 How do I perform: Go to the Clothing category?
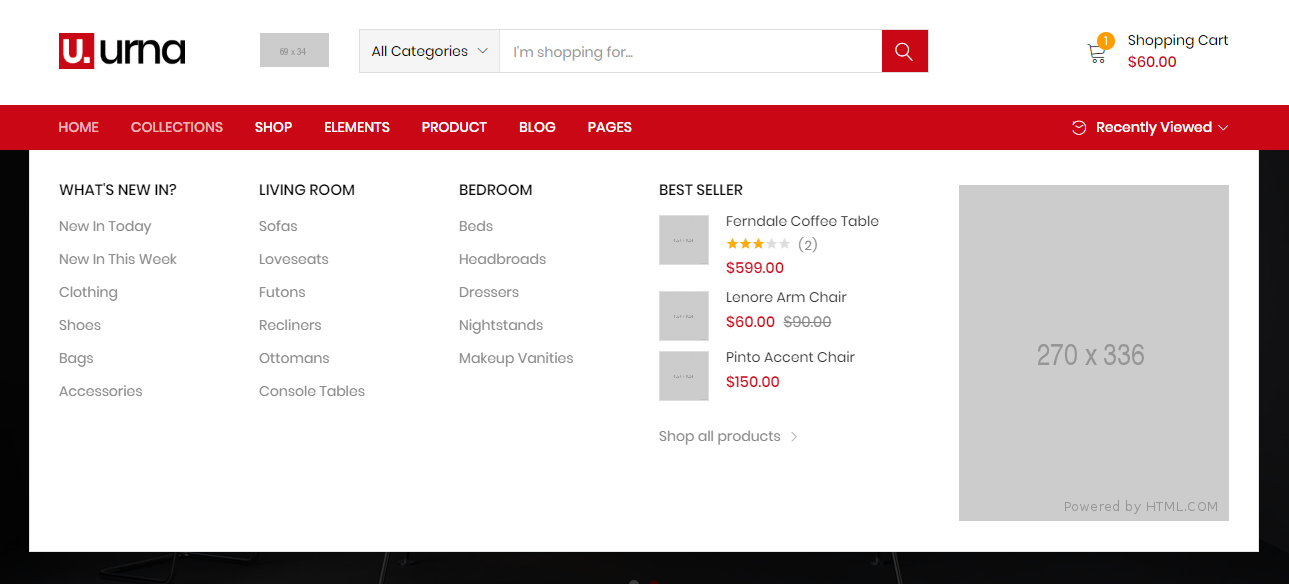click(88, 292)
